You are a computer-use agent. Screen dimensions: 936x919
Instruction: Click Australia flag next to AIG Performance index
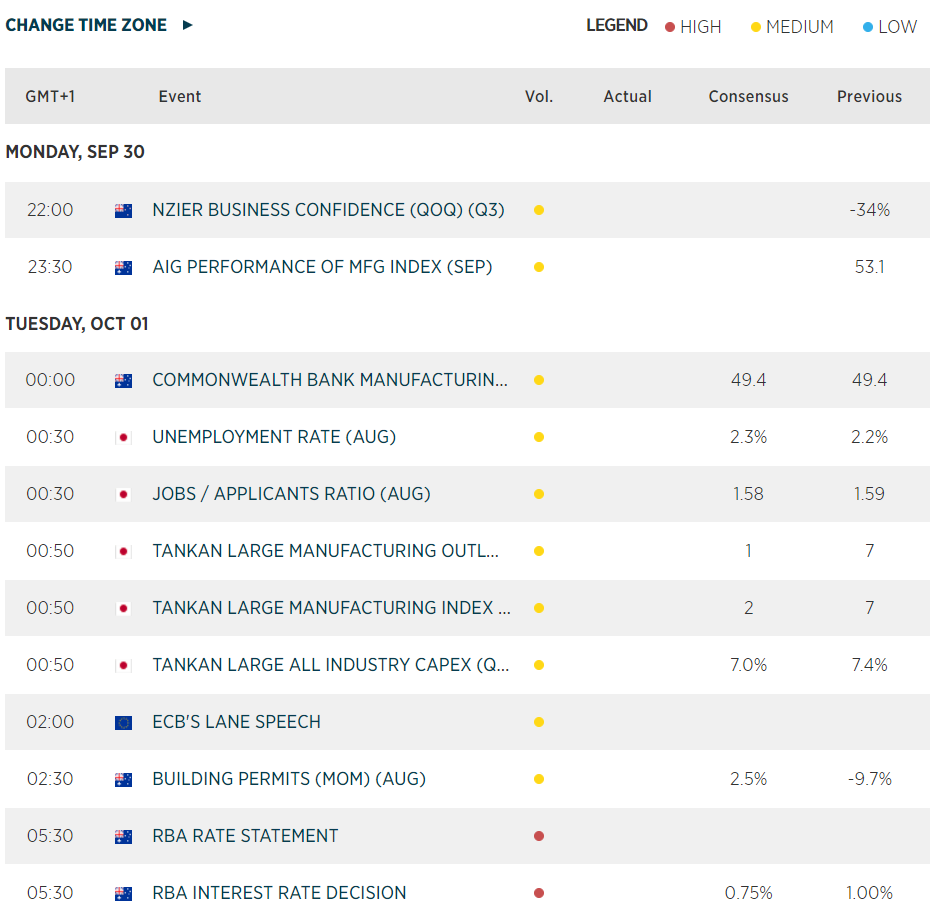coord(123,268)
